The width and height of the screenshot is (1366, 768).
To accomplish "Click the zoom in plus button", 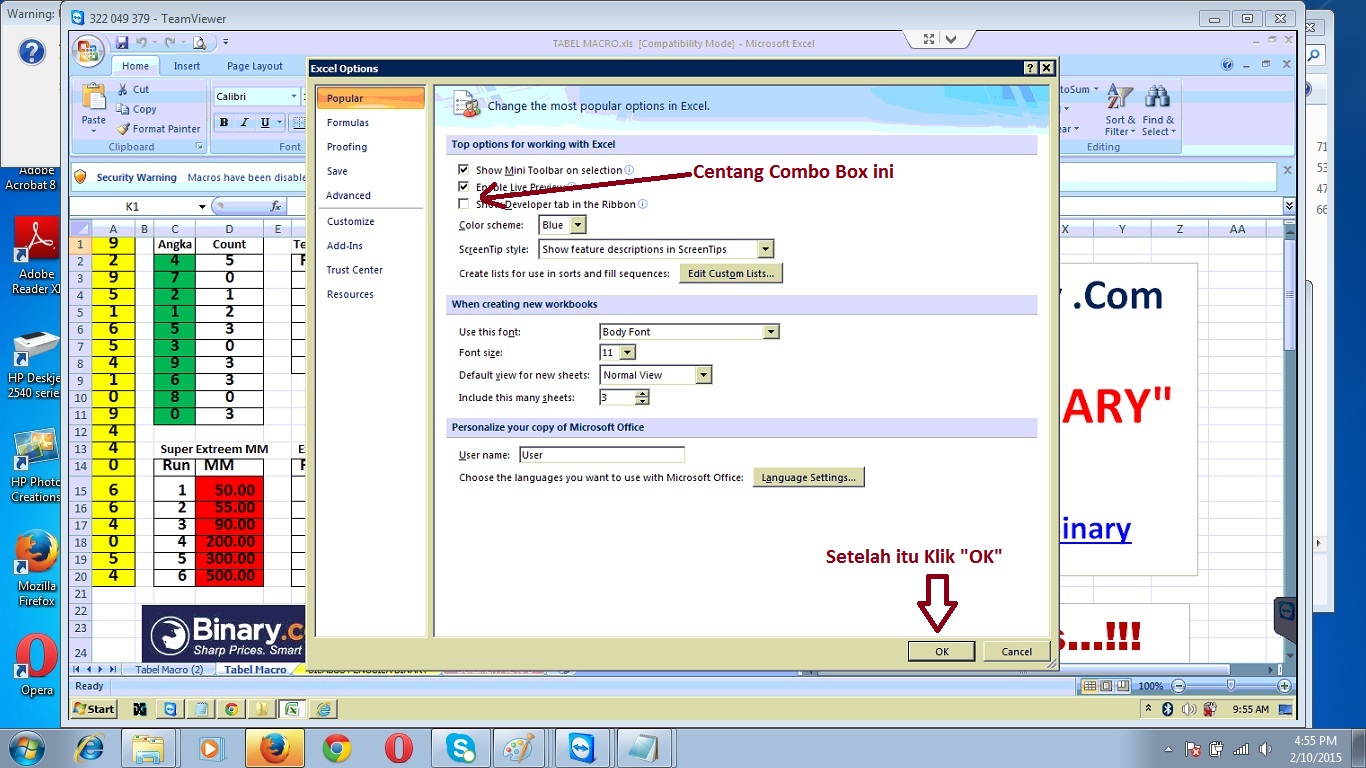I will tap(1285, 687).
